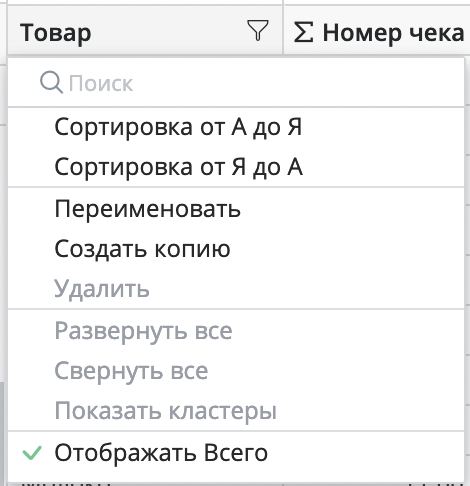Focus the Поиск search field
The height and width of the screenshot is (486, 470).
pyautogui.click(x=236, y=83)
